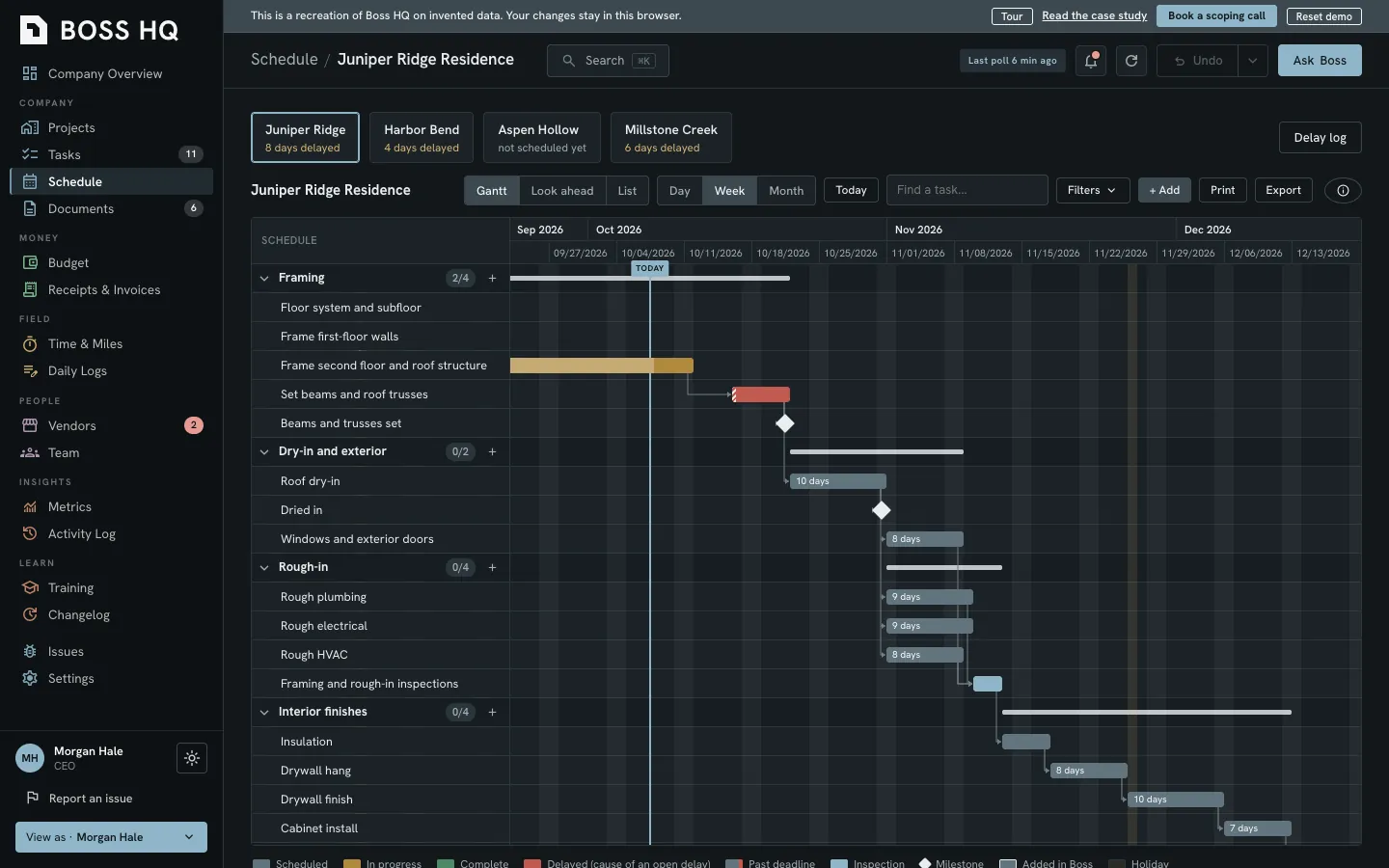Set timeline scale to Month

click(x=786, y=191)
